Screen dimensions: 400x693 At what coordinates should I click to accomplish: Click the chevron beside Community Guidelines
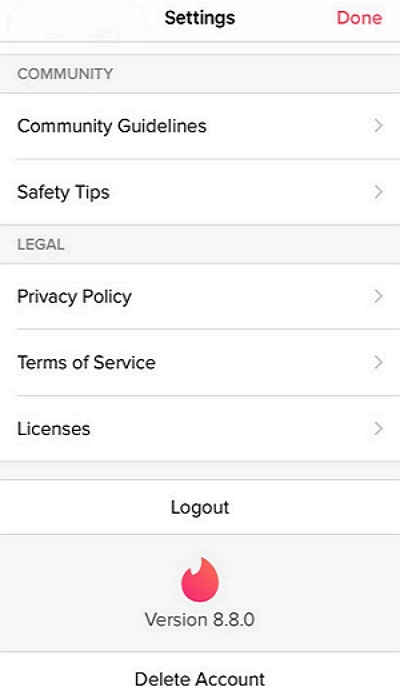(x=378, y=126)
